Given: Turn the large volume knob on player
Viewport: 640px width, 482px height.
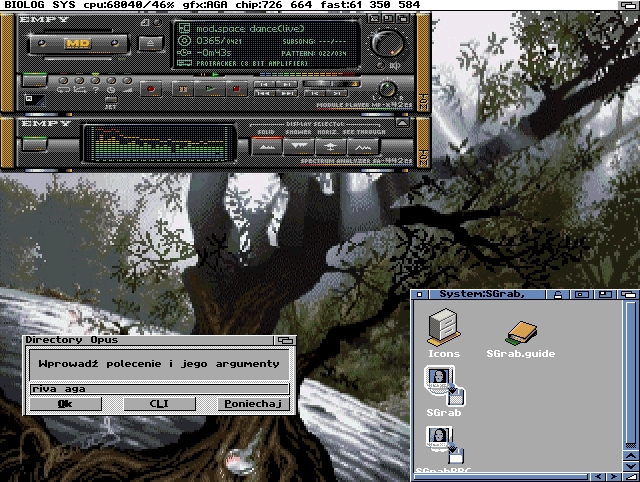Looking at the screenshot, I should [x=387, y=43].
